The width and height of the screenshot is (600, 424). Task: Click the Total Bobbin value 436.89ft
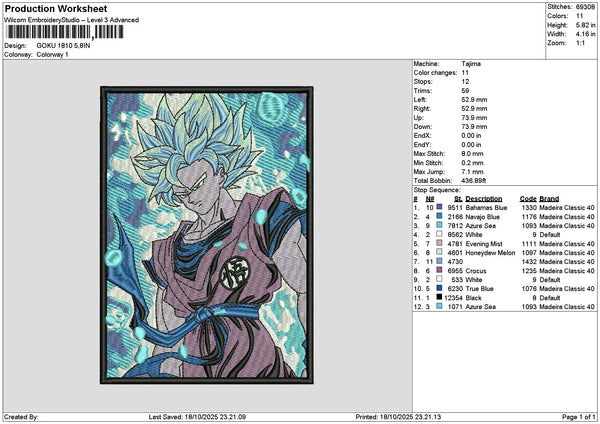(x=474, y=181)
